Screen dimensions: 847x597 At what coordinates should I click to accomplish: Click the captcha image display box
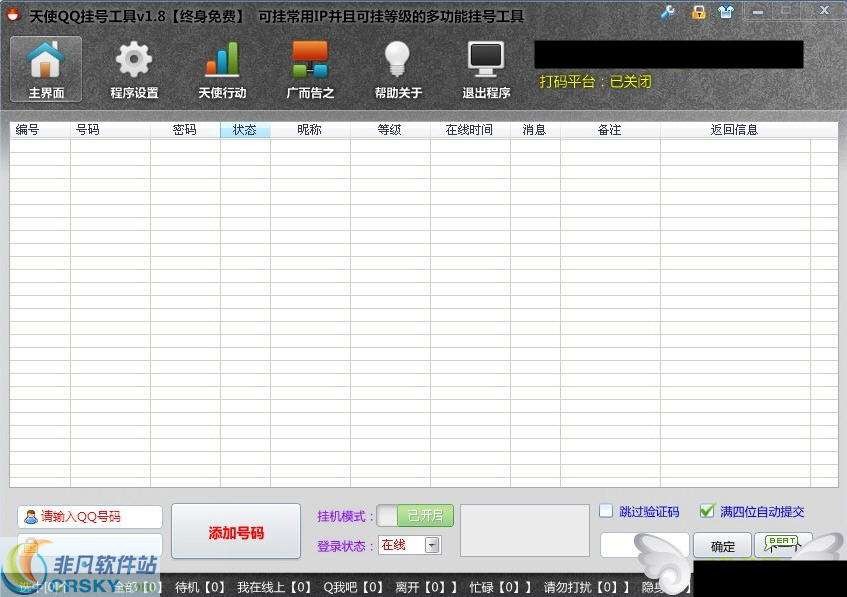(525, 531)
